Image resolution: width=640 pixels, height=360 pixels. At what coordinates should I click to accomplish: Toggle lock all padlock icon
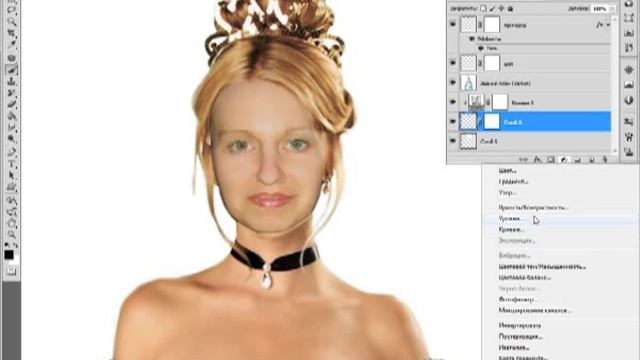510,9
